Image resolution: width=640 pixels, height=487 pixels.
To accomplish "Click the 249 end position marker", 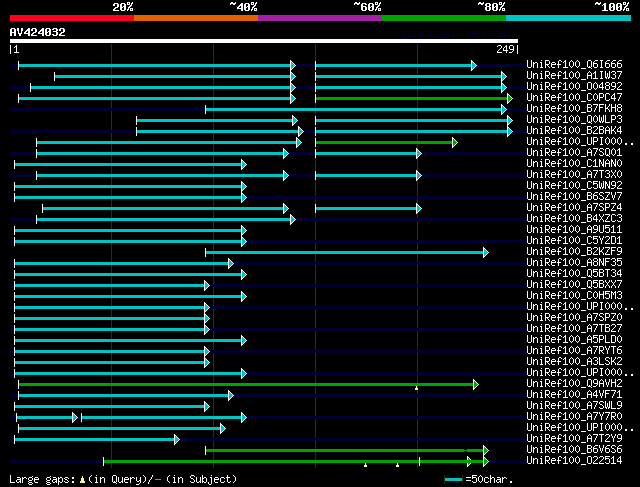I will pyautogui.click(x=505, y=49).
